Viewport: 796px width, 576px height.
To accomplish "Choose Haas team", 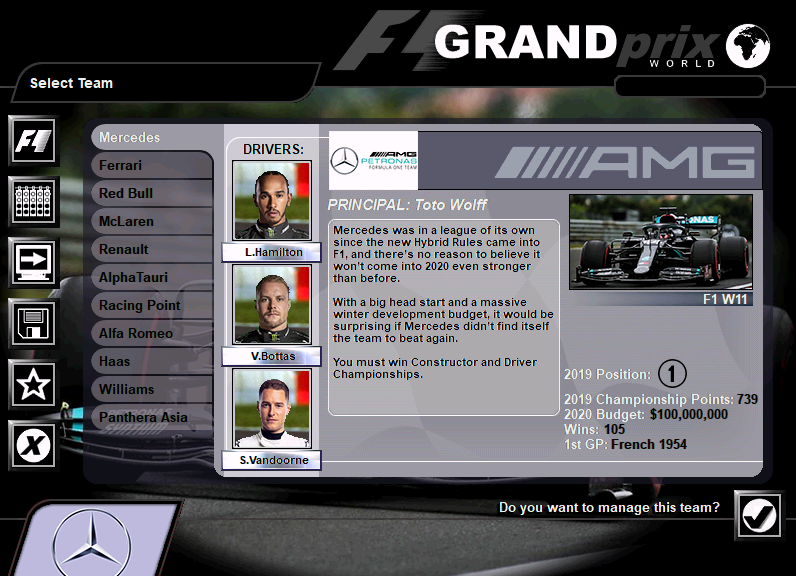I will tap(152, 361).
